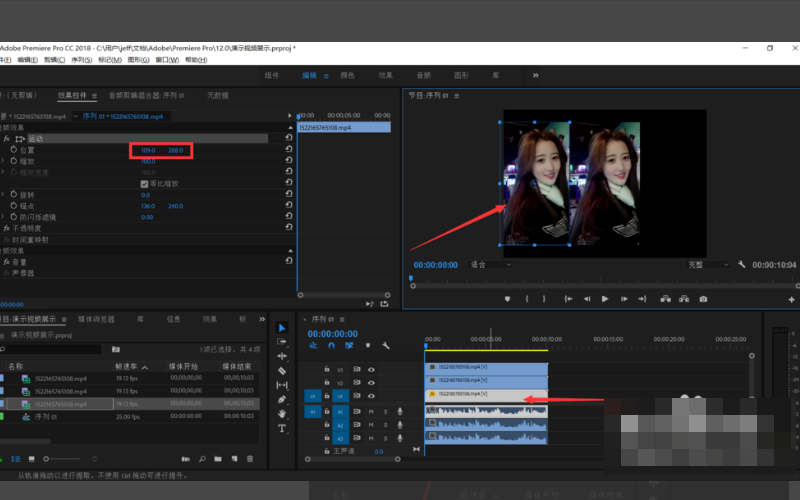Open 序列(S) menu
This screenshot has width=800, height=500.
(82, 60)
